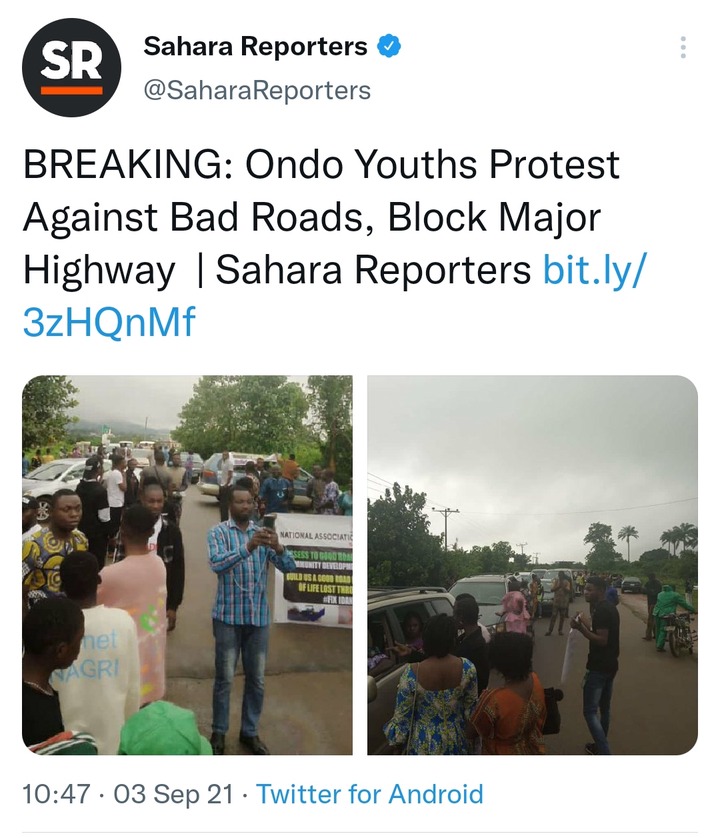
Task: Open the left protest photo with banner
Action: point(187,565)
